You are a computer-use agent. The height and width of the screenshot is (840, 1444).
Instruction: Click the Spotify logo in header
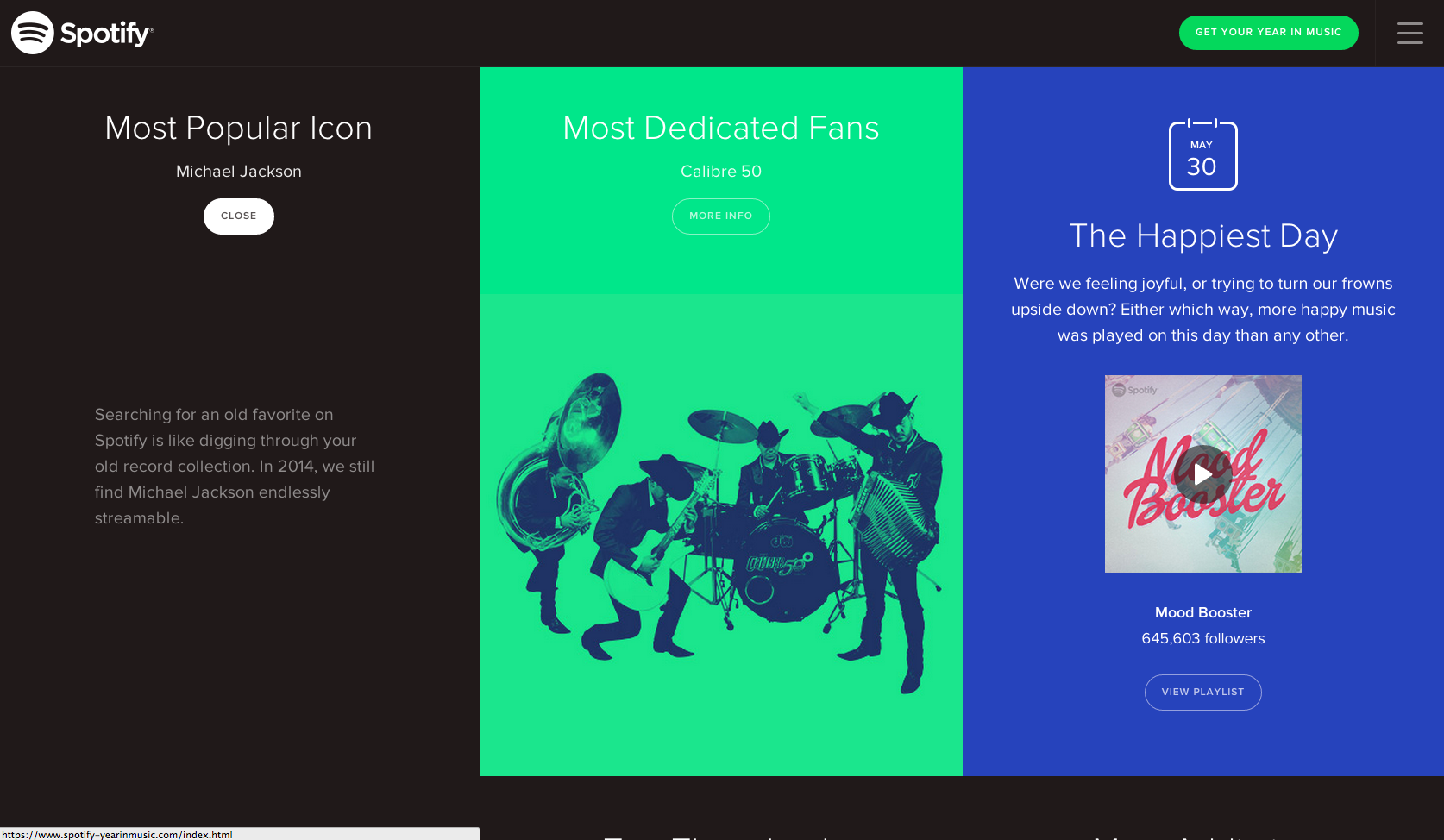click(83, 33)
